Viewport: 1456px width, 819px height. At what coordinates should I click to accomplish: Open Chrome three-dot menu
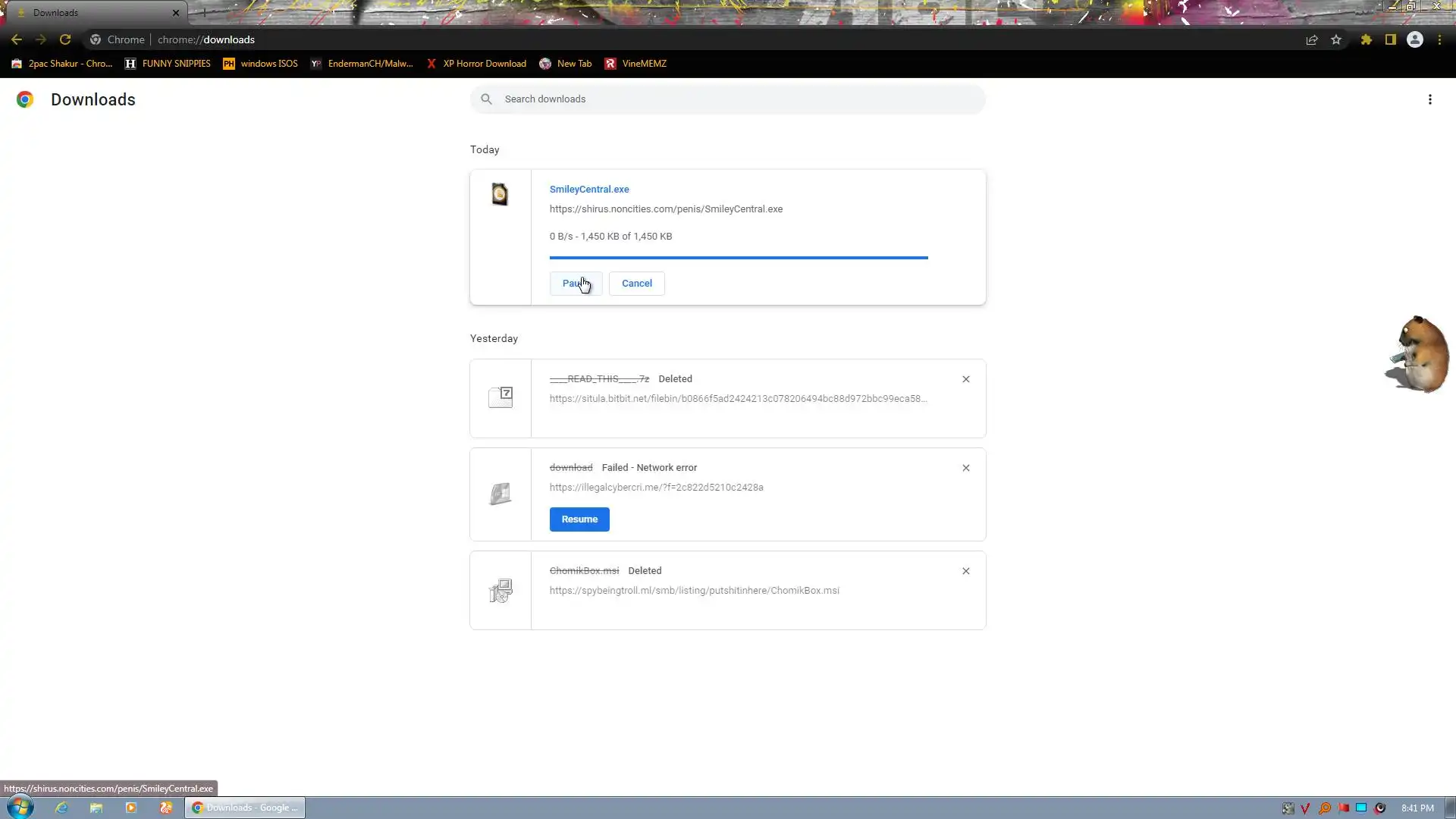tap(1439, 39)
